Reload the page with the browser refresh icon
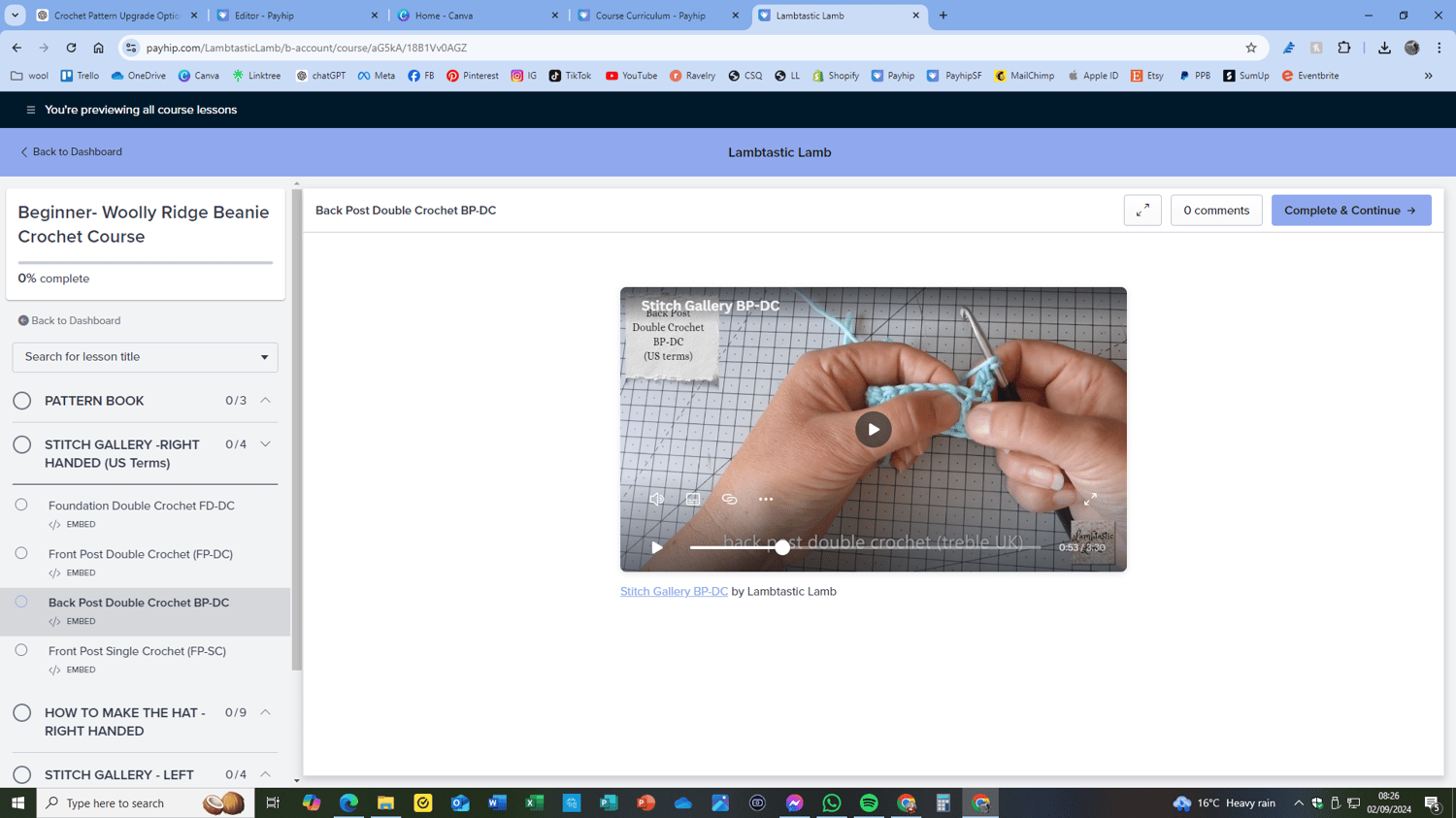Image resolution: width=1456 pixels, height=818 pixels. (x=71, y=48)
